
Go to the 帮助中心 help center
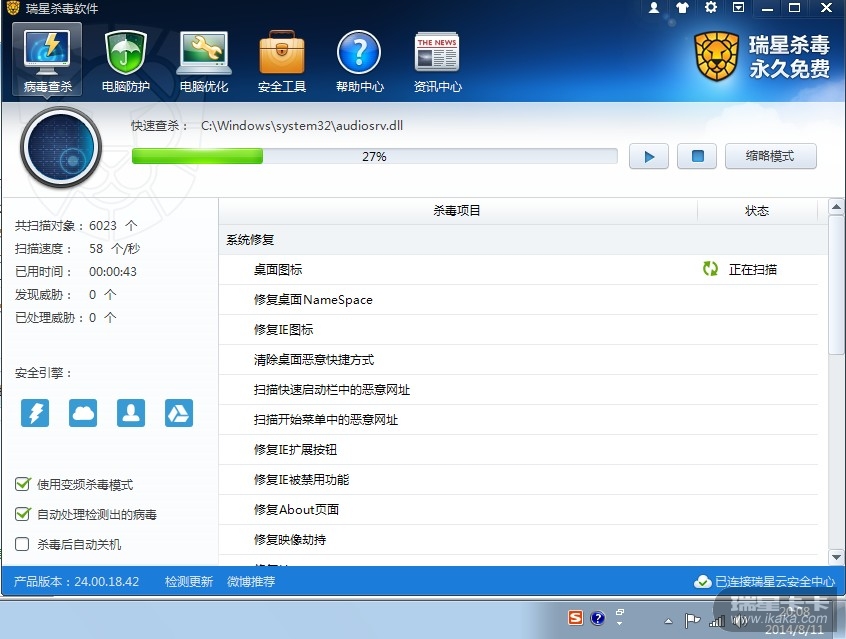tap(359, 60)
